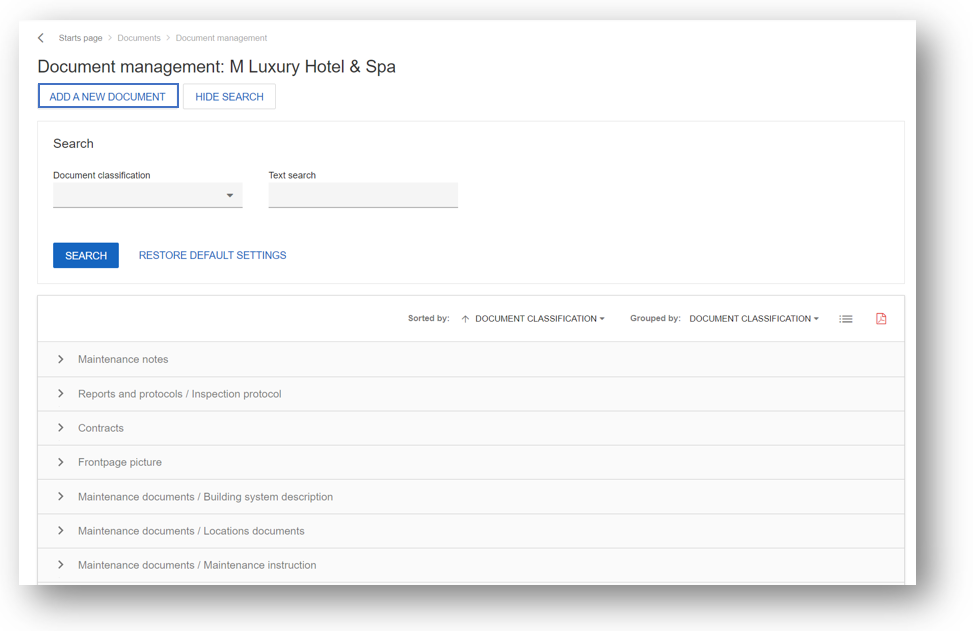The height and width of the screenshot is (631, 973).
Task: Open the list view options icon
Action: pos(845,318)
